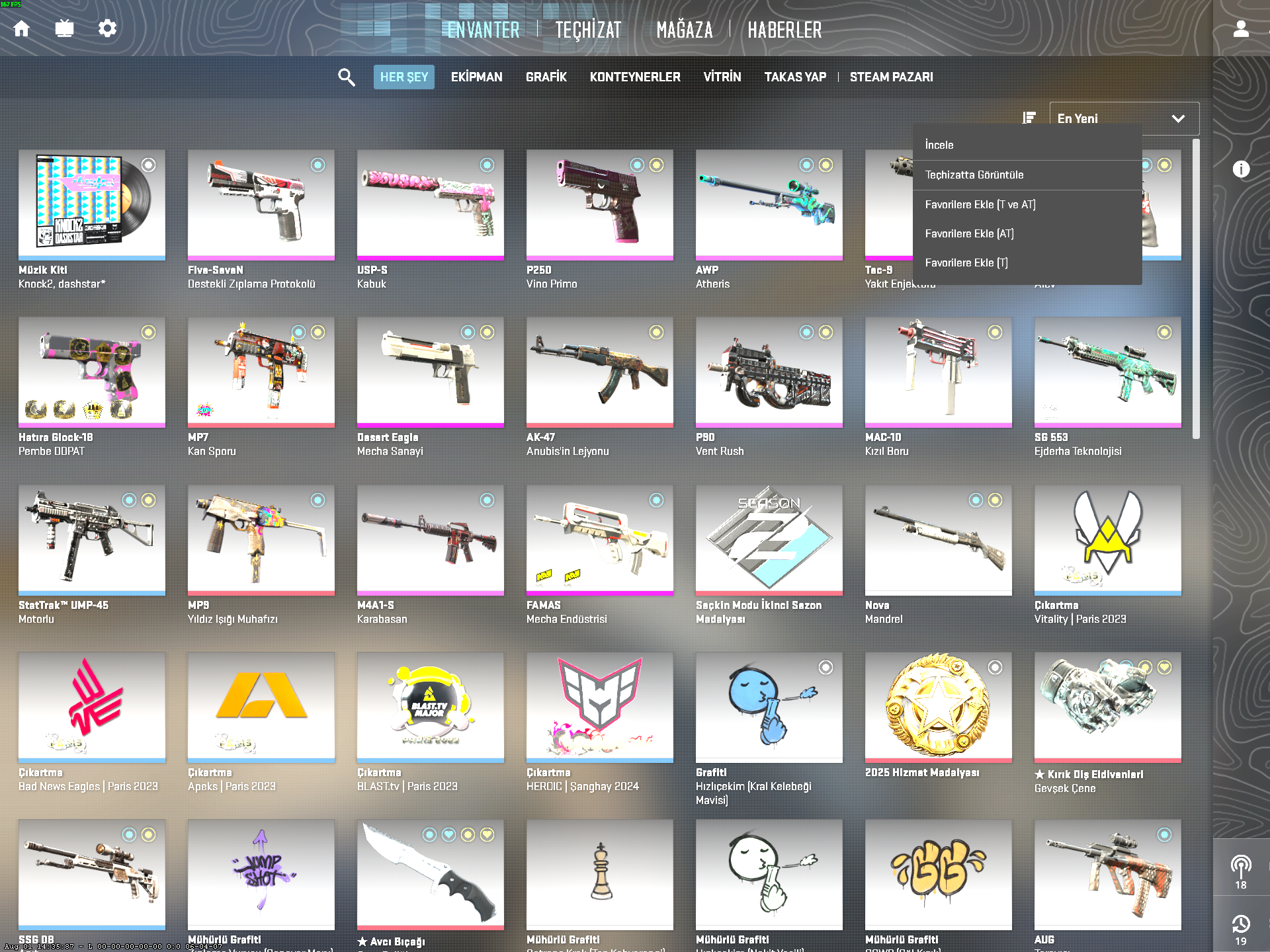This screenshot has height=952, width=1270.
Task: Select the EKİPMAN filter tab
Action: [476, 77]
